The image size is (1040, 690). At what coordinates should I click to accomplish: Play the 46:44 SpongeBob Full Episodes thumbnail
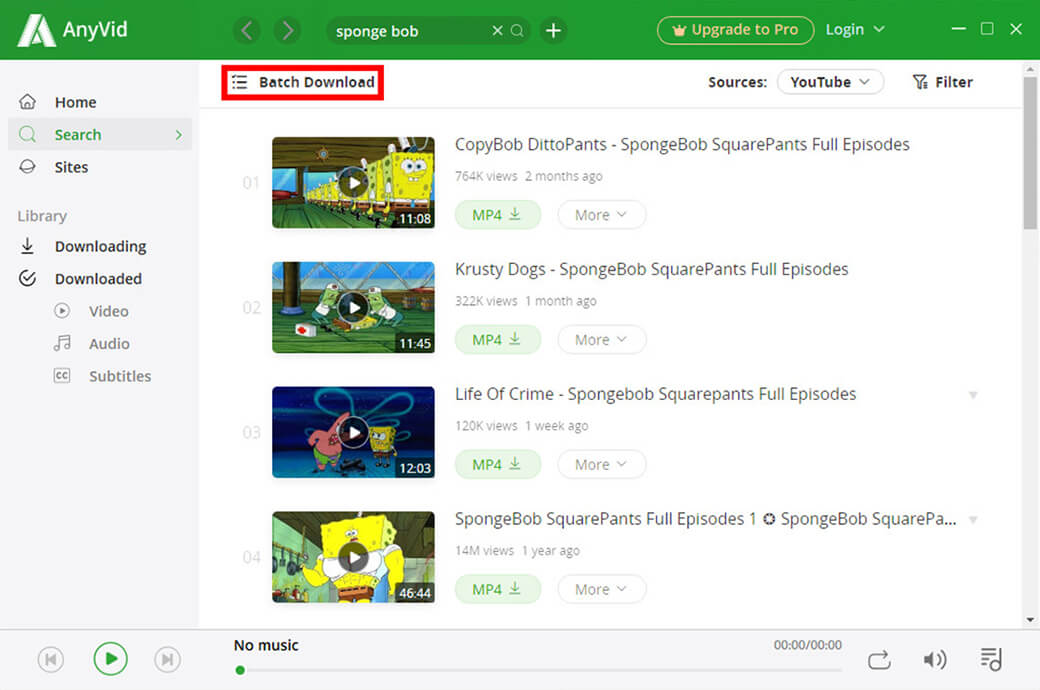354,557
